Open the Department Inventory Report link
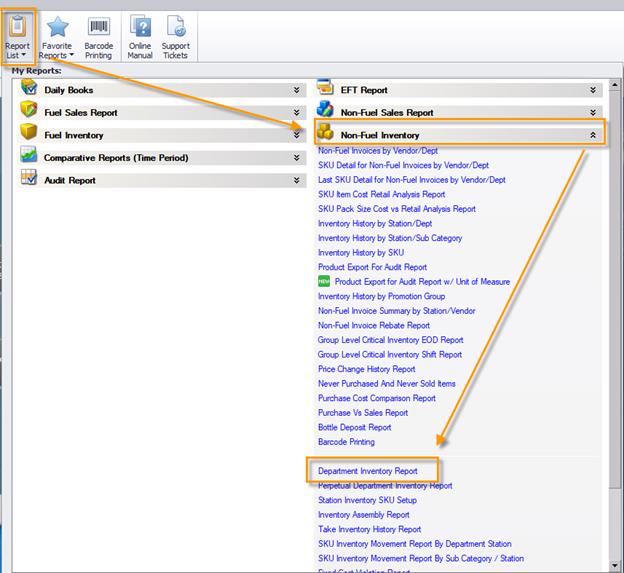This screenshot has width=624, height=573. coord(367,471)
